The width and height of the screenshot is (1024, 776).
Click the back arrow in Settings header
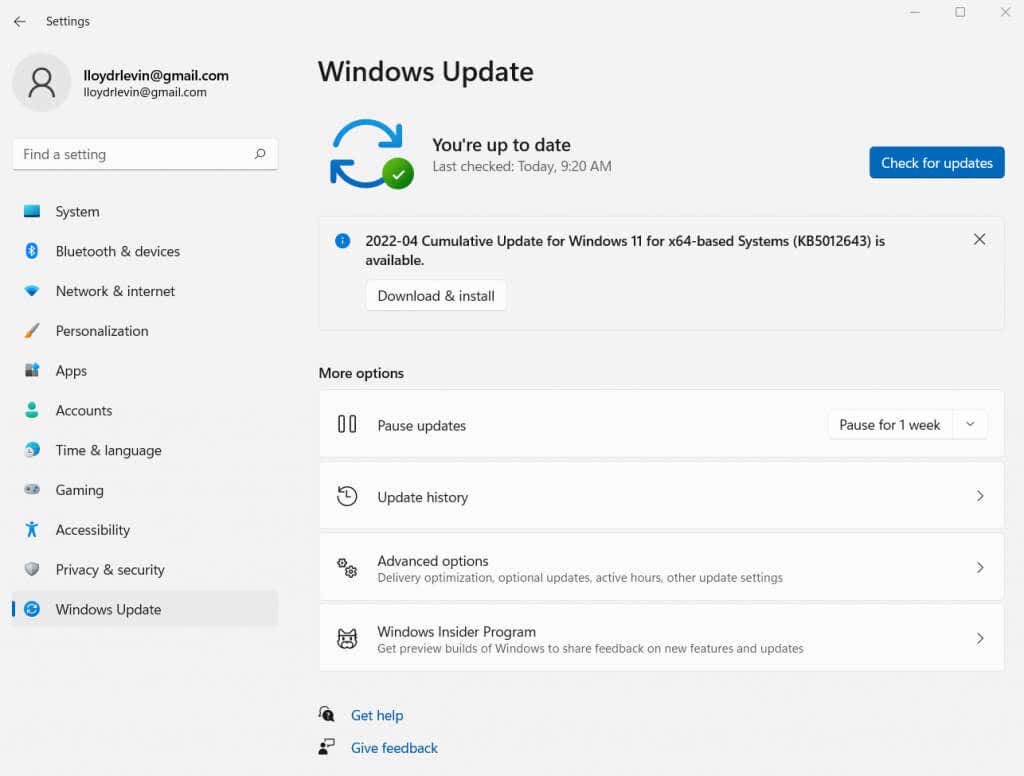click(20, 22)
